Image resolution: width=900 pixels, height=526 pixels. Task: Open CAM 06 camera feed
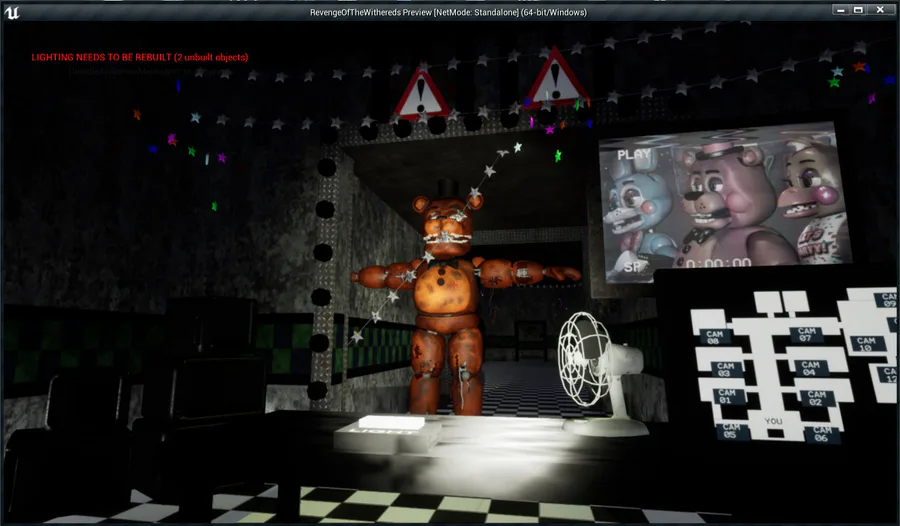click(x=821, y=434)
